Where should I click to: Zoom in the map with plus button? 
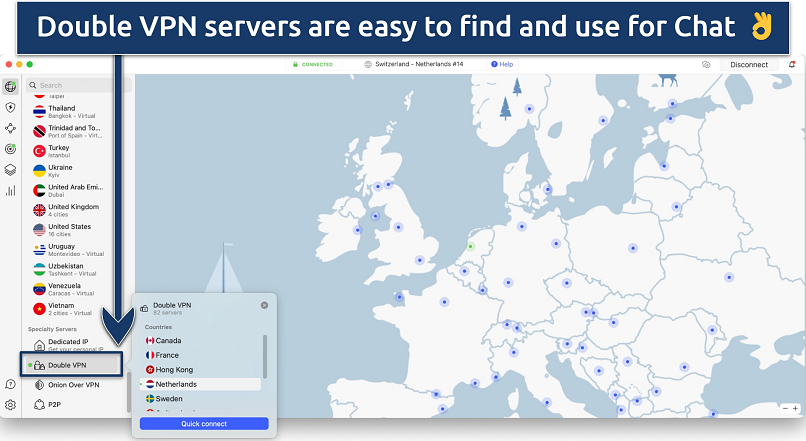click(796, 409)
